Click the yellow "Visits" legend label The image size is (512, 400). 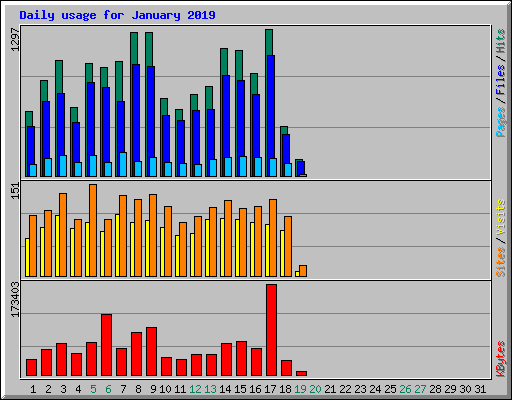coord(500,218)
